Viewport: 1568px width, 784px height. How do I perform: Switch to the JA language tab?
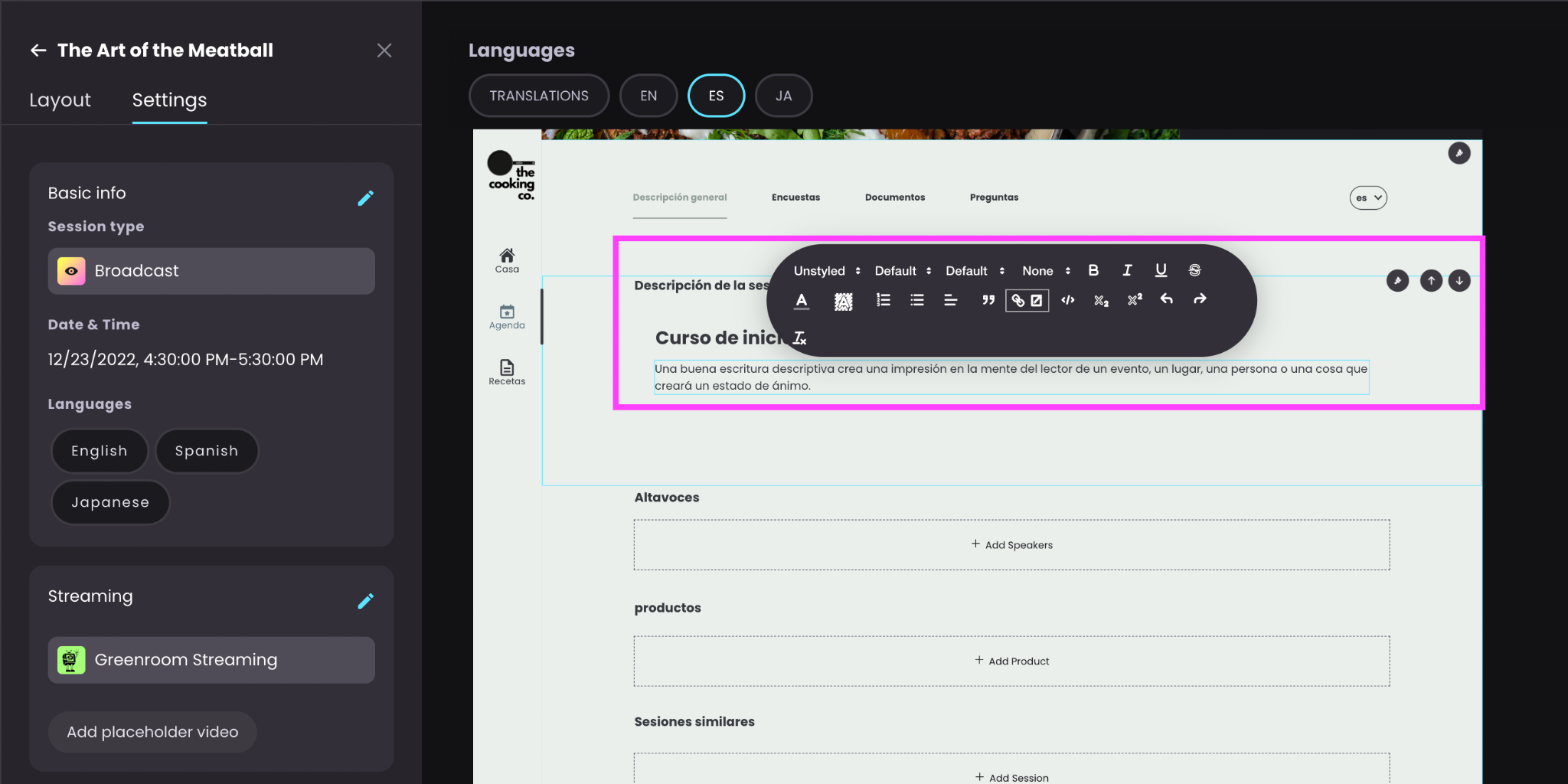(x=783, y=96)
